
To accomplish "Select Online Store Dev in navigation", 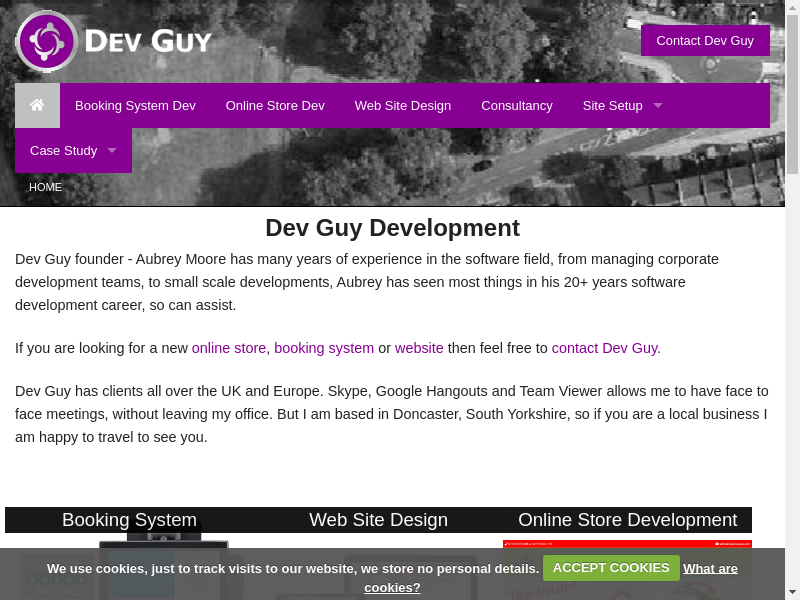I will coord(275,105).
